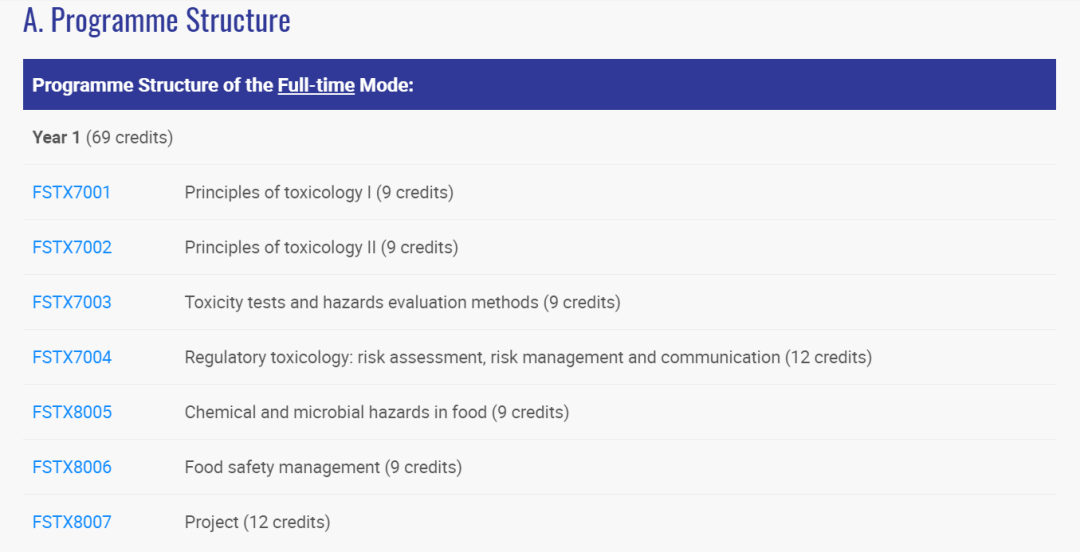Click the A. Programme Structure heading

(x=157, y=21)
